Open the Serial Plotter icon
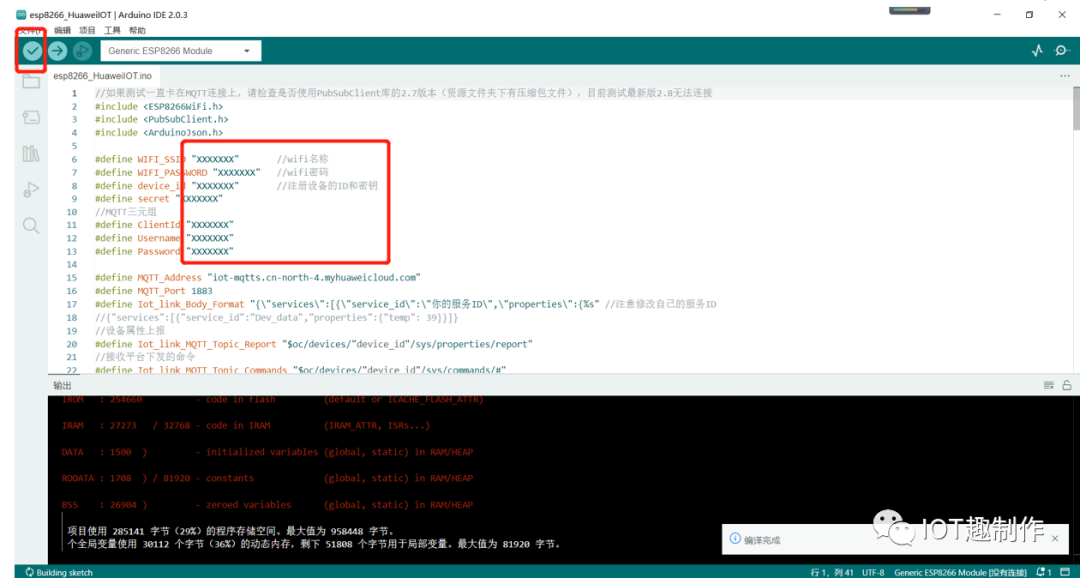 click(1037, 50)
